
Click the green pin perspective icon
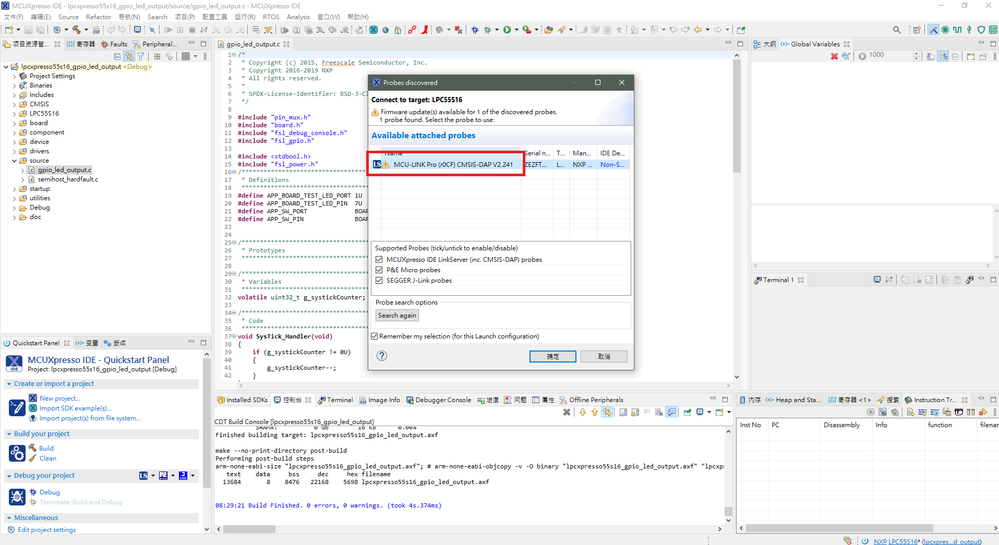coord(969,29)
